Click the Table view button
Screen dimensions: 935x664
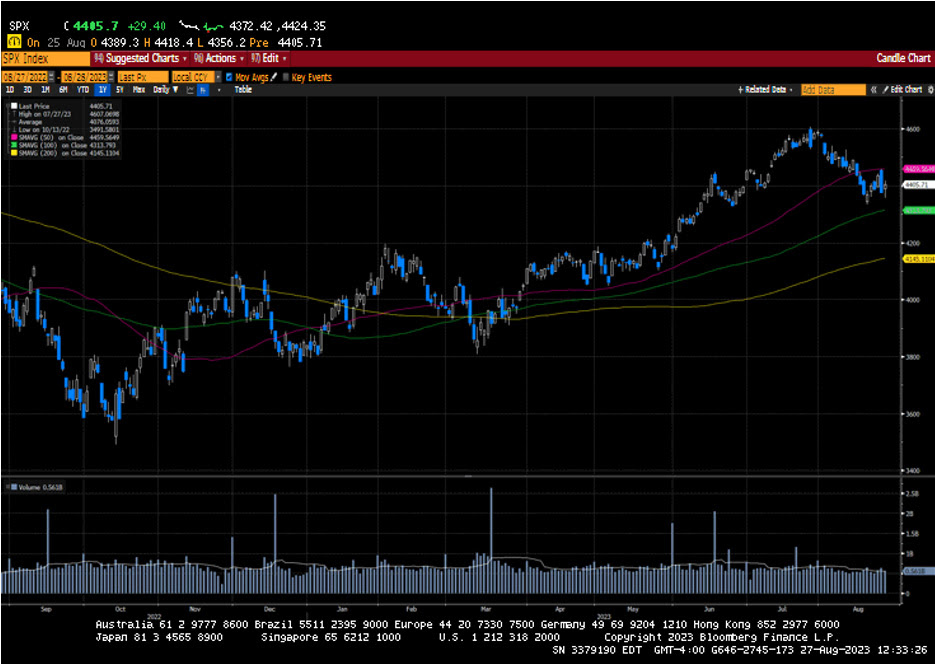(x=243, y=90)
